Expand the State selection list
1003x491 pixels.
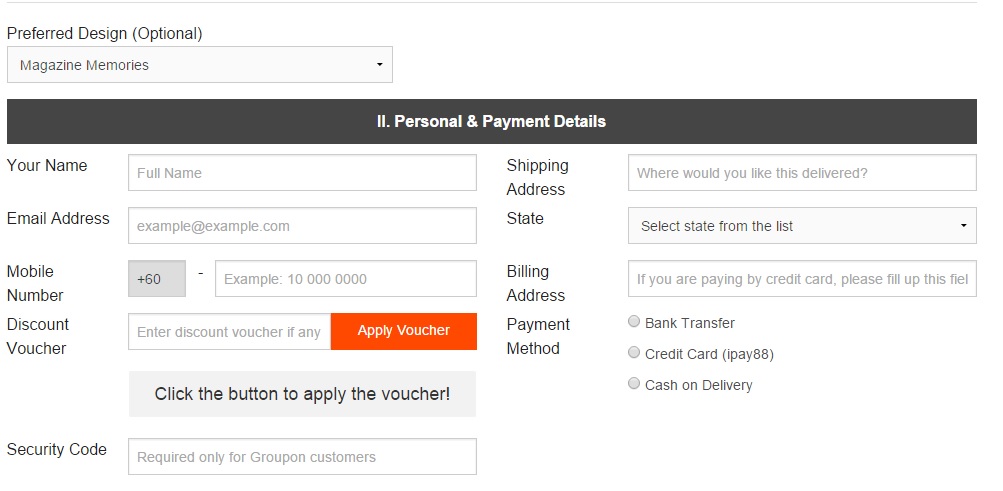(x=802, y=226)
